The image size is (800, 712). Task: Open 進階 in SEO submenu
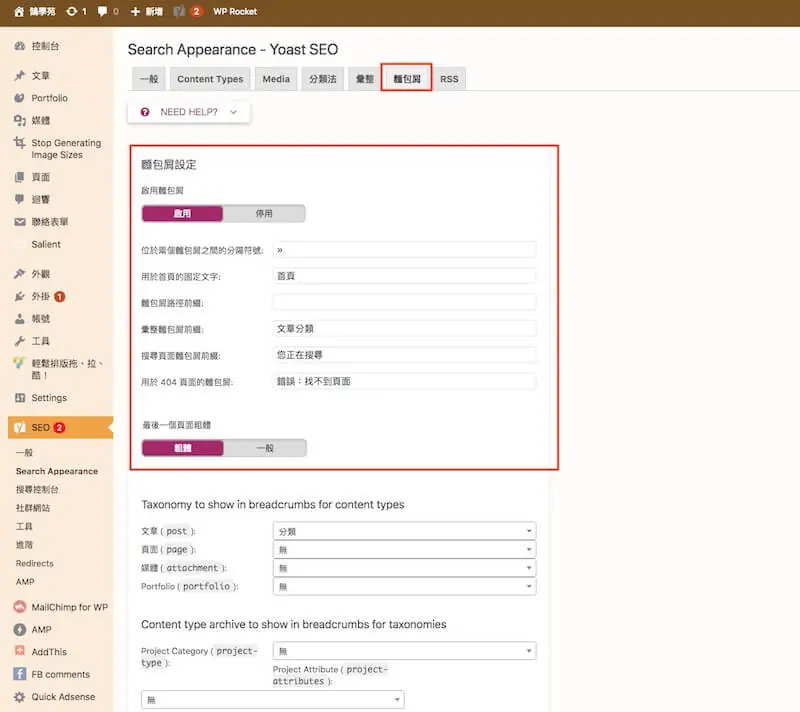[24, 545]
